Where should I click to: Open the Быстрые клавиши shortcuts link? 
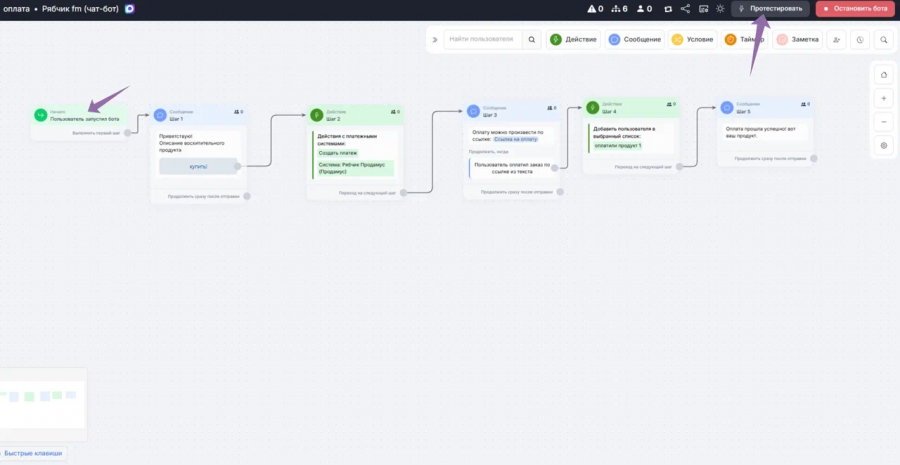click(x=33, y=453)
